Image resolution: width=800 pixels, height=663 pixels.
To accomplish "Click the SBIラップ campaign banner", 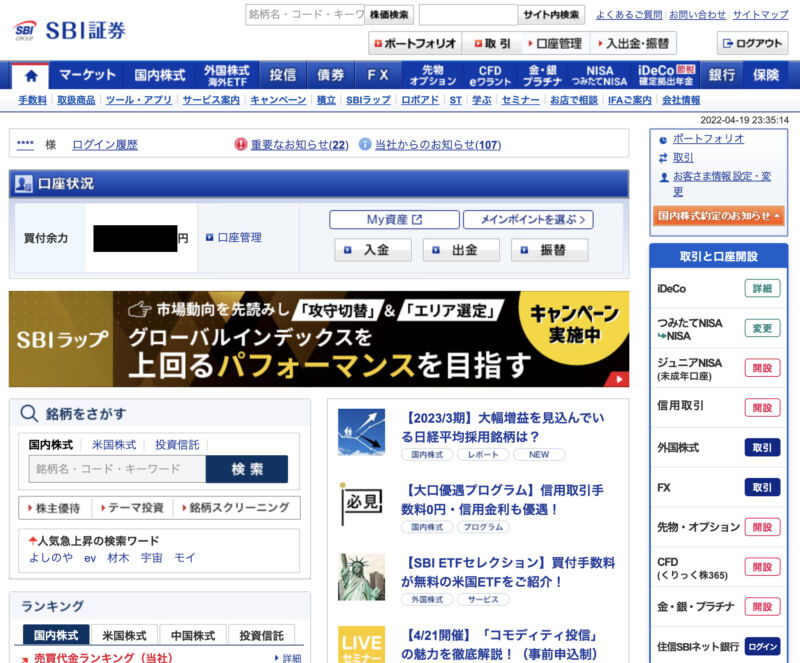I will coord(319,339).
